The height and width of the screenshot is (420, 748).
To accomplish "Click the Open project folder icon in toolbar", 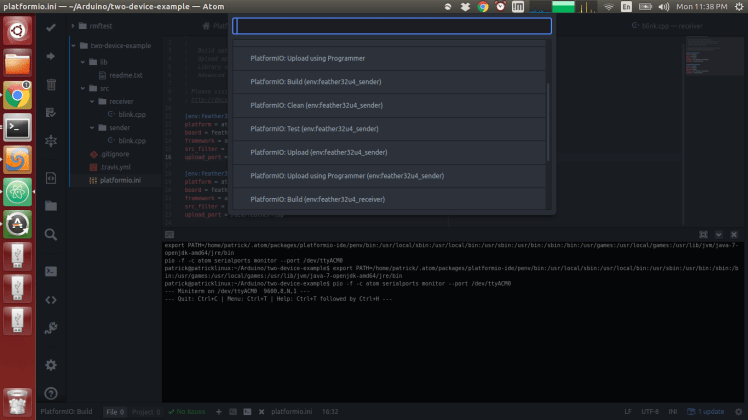I will [x=51, y=206].
